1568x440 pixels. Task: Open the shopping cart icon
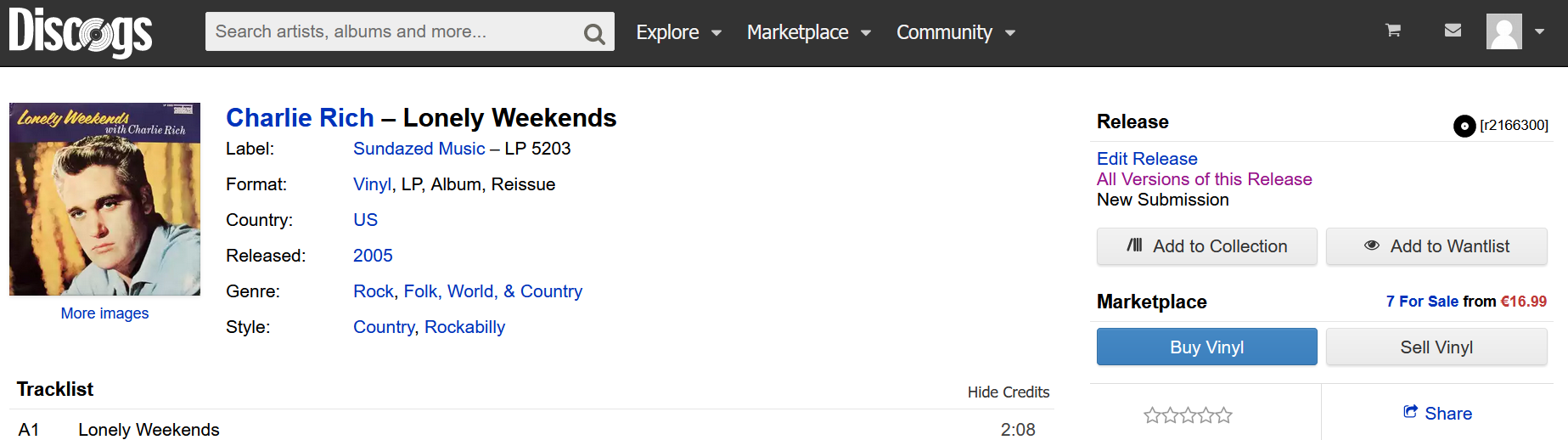click(x=1393, y=31)
